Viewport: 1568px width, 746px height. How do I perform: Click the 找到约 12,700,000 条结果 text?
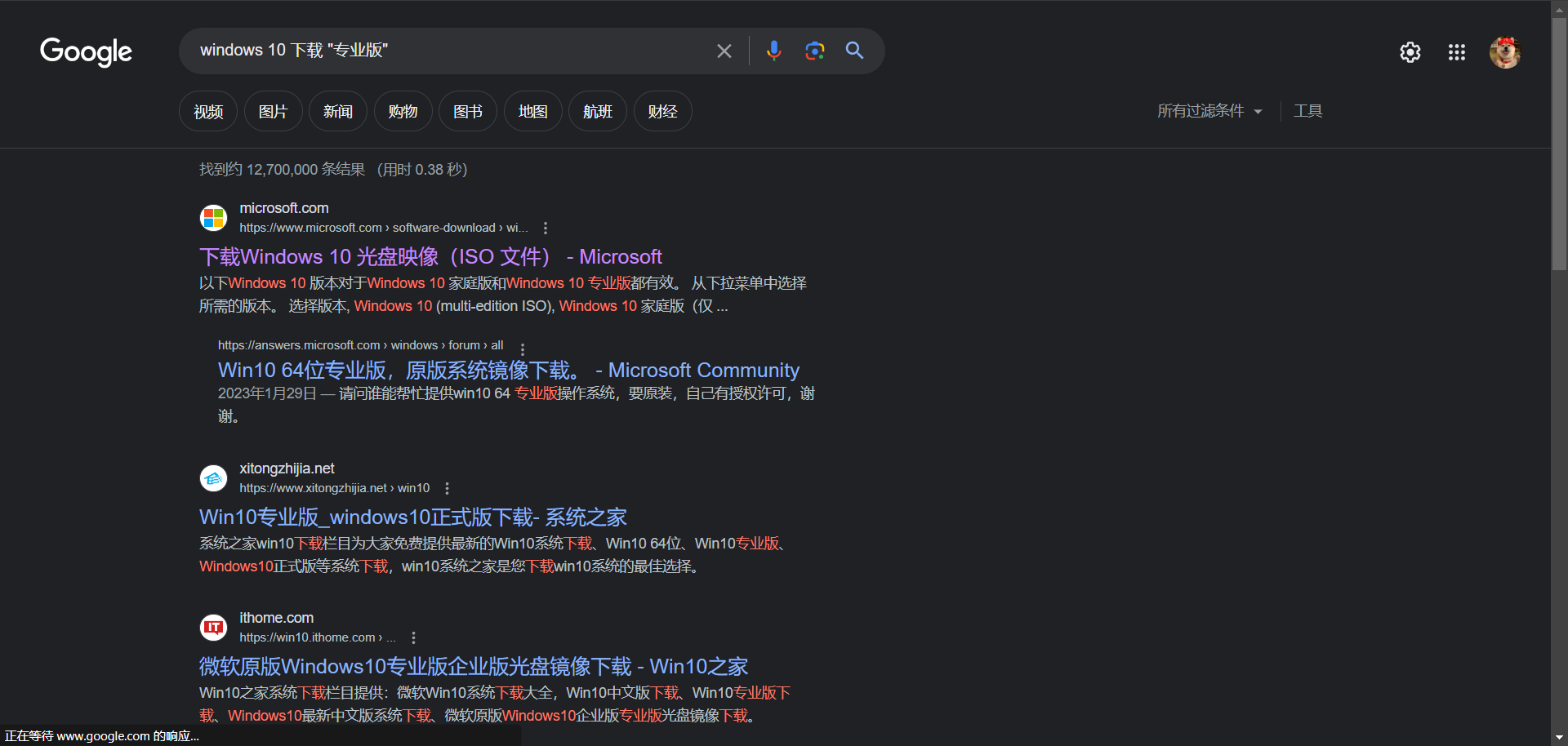click(282, 170)
